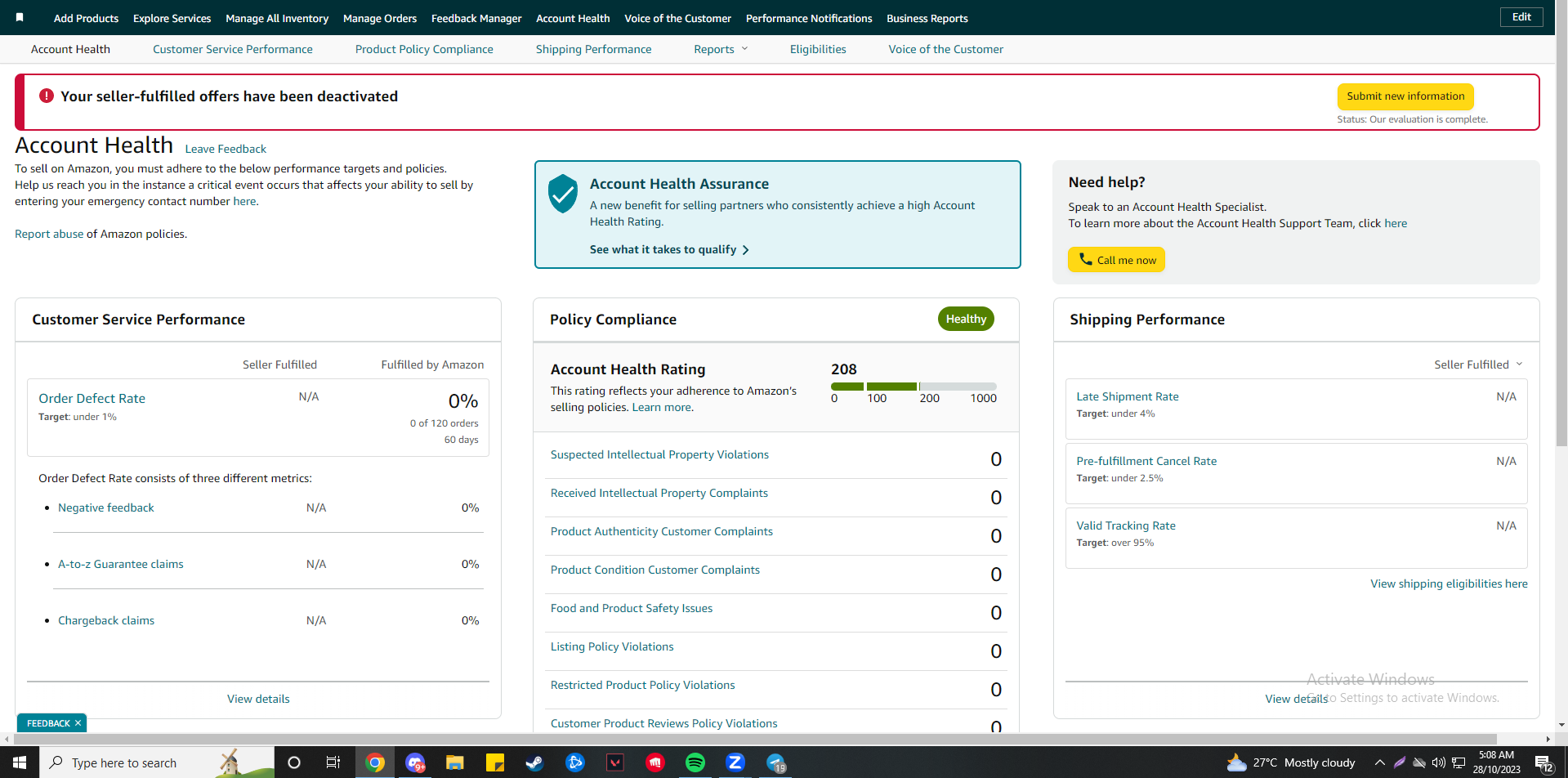Open Food and Product Safety Issues
1568x778 pixels.
pyautogui.click(x=632, y=608)
